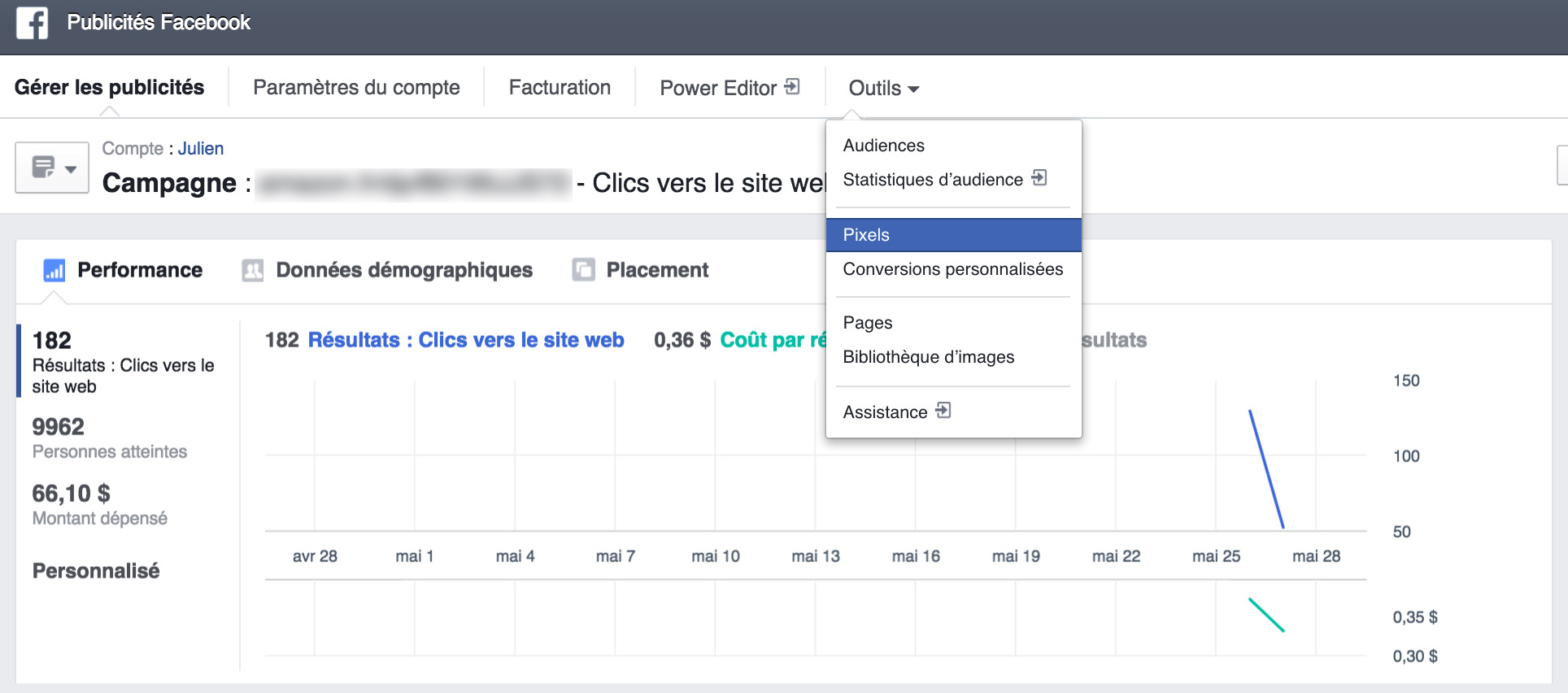Click the green cost line on chart
This screenshot has width=1568, height=693.
pyautogui.click(x=1266, y=615)
